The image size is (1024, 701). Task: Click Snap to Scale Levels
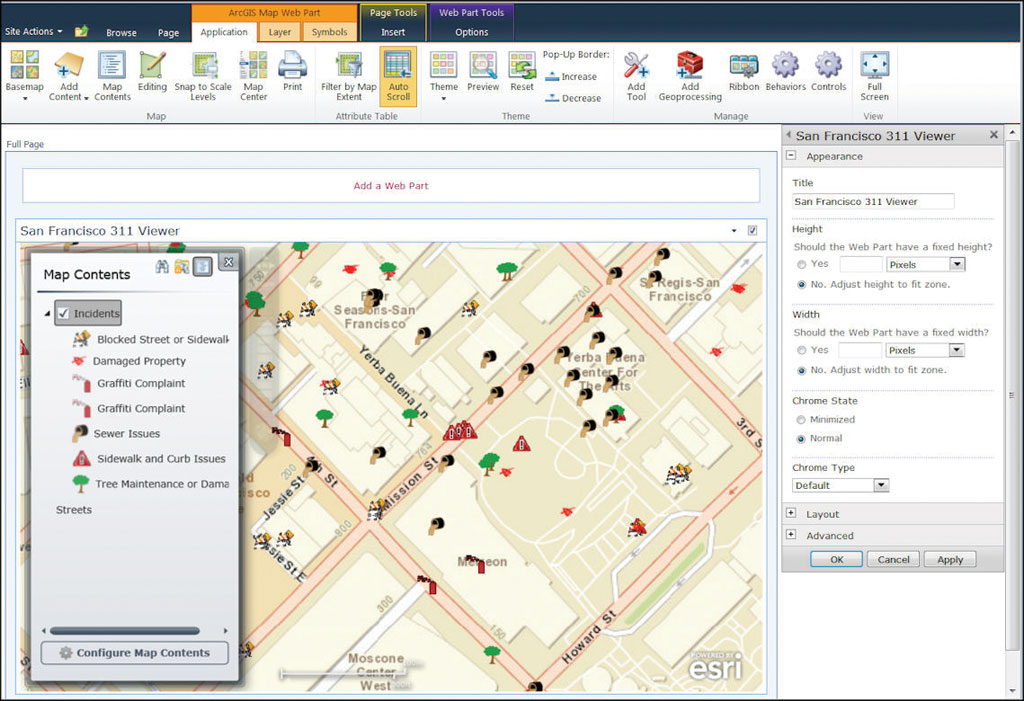tap(203, 74)
